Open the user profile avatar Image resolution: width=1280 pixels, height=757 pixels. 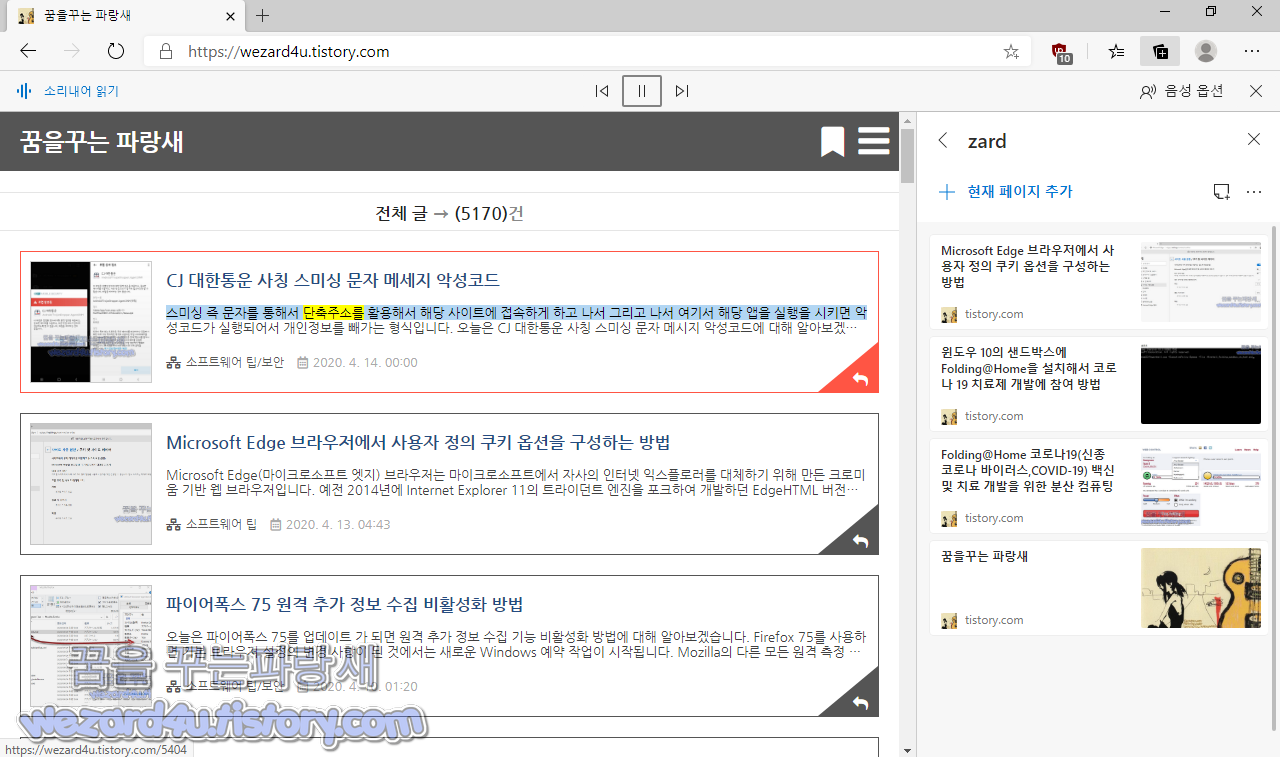coord(1206,51)
